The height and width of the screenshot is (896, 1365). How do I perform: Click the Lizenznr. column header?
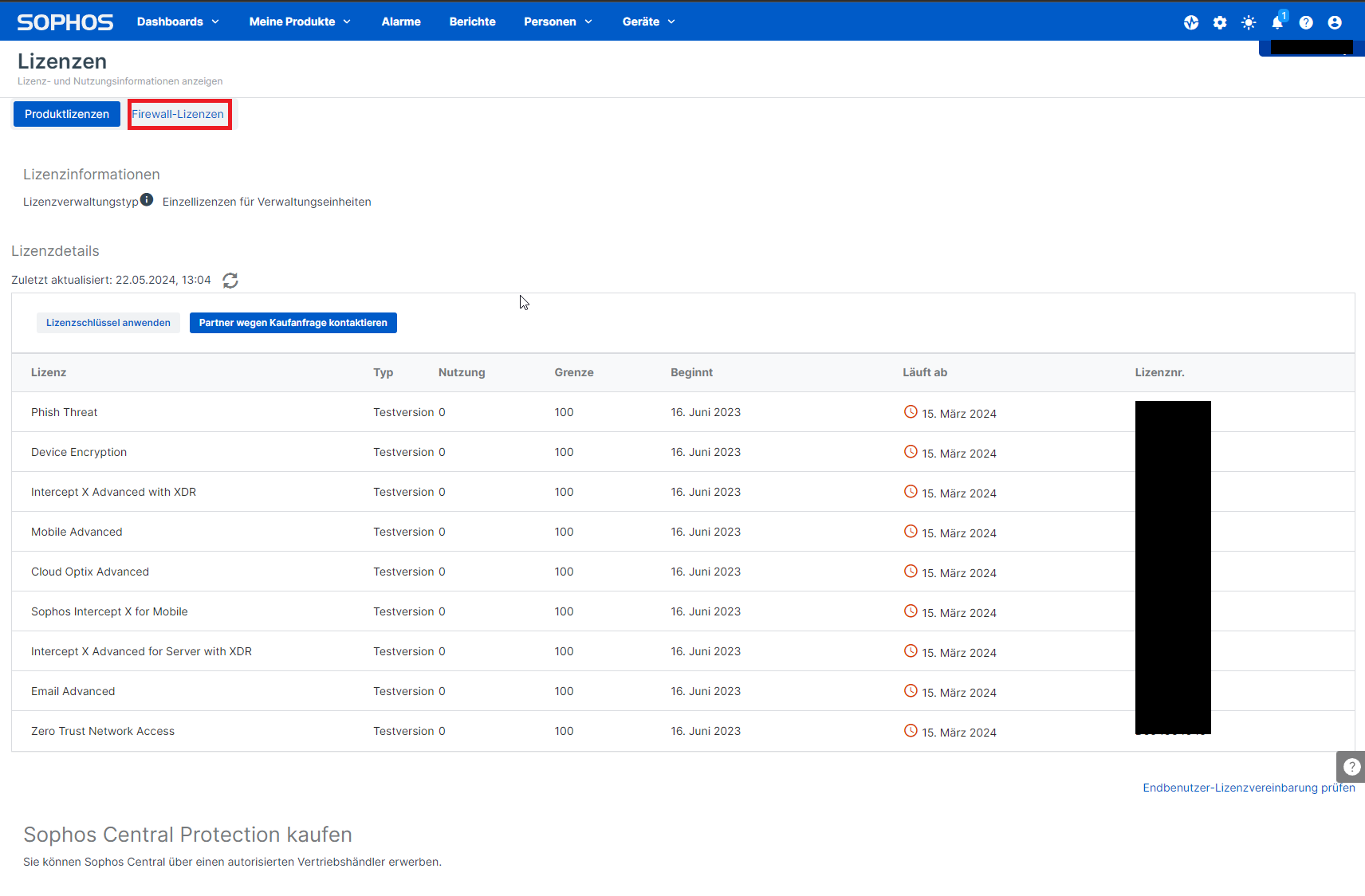pos(1160,372)
